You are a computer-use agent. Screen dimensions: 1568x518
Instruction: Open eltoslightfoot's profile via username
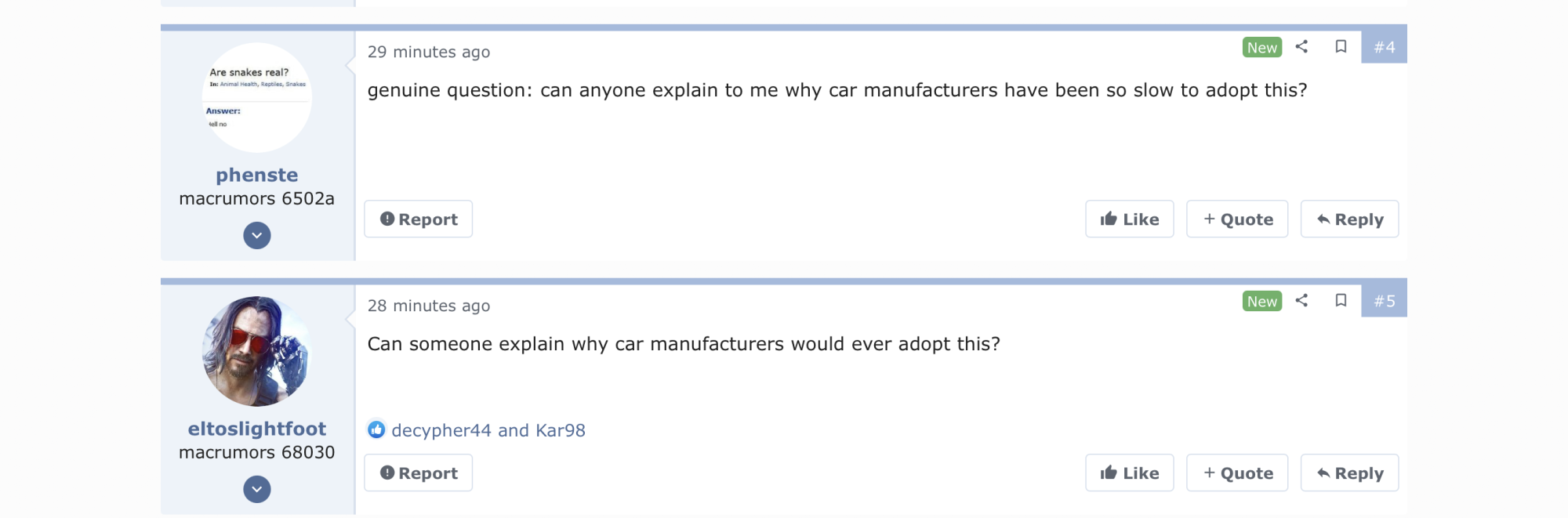click(257, 429)
